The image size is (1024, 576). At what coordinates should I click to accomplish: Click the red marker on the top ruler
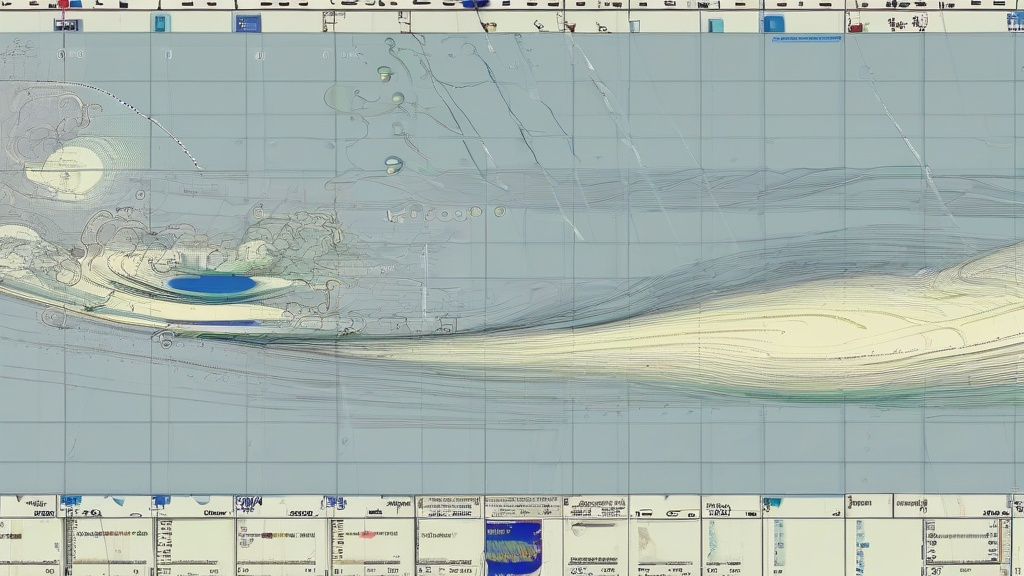point(63,4)
